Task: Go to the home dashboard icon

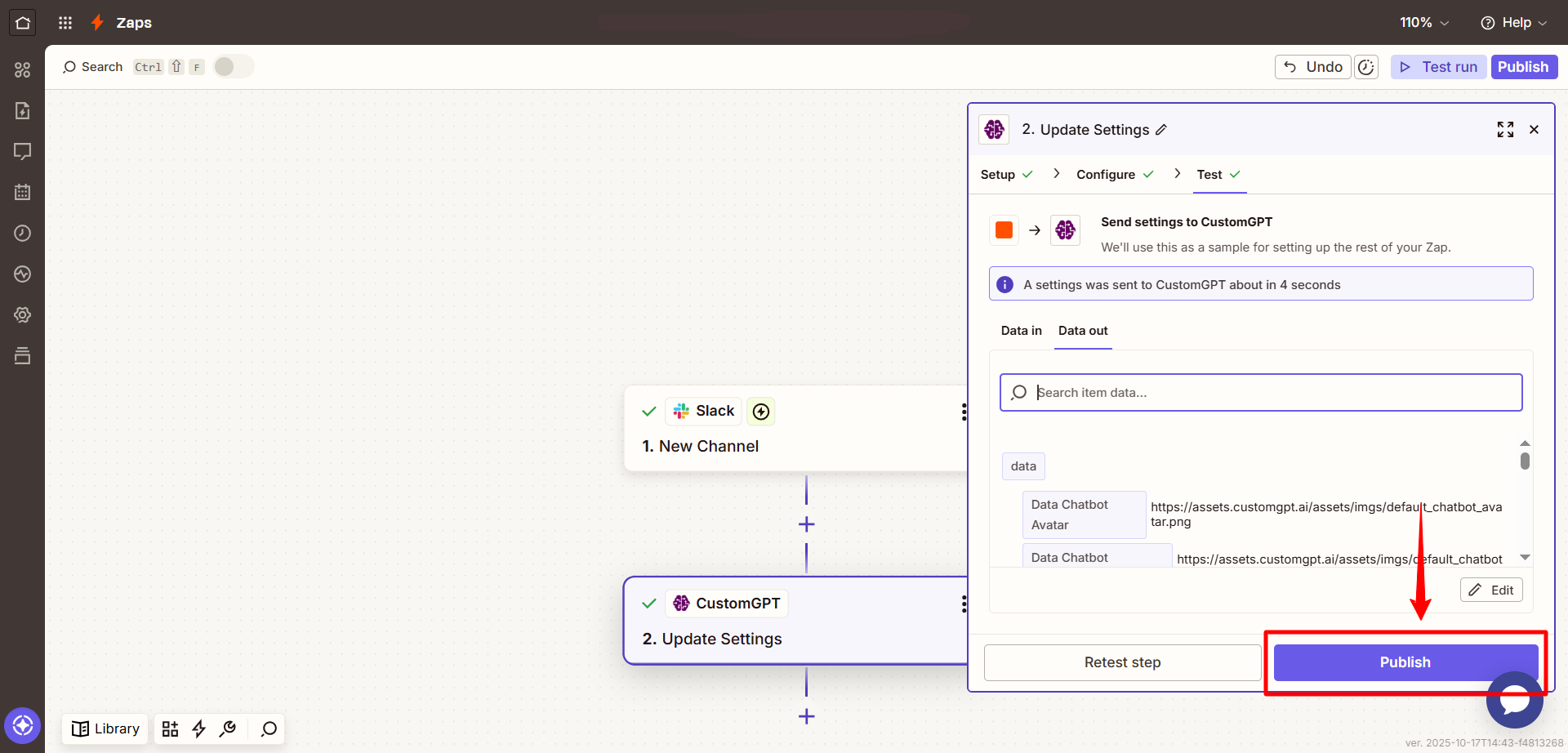Action: point(23,23)
